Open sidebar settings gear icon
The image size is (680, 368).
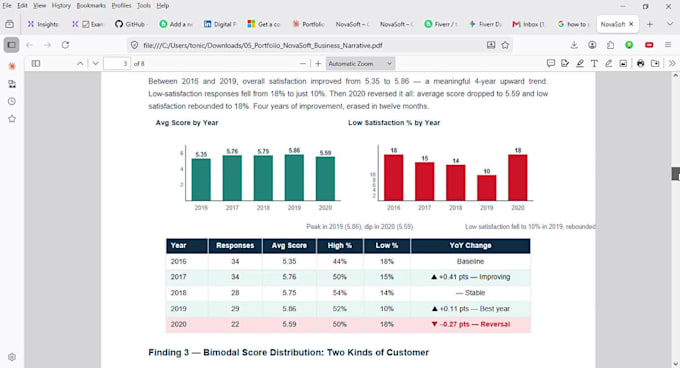click(12, 357)
